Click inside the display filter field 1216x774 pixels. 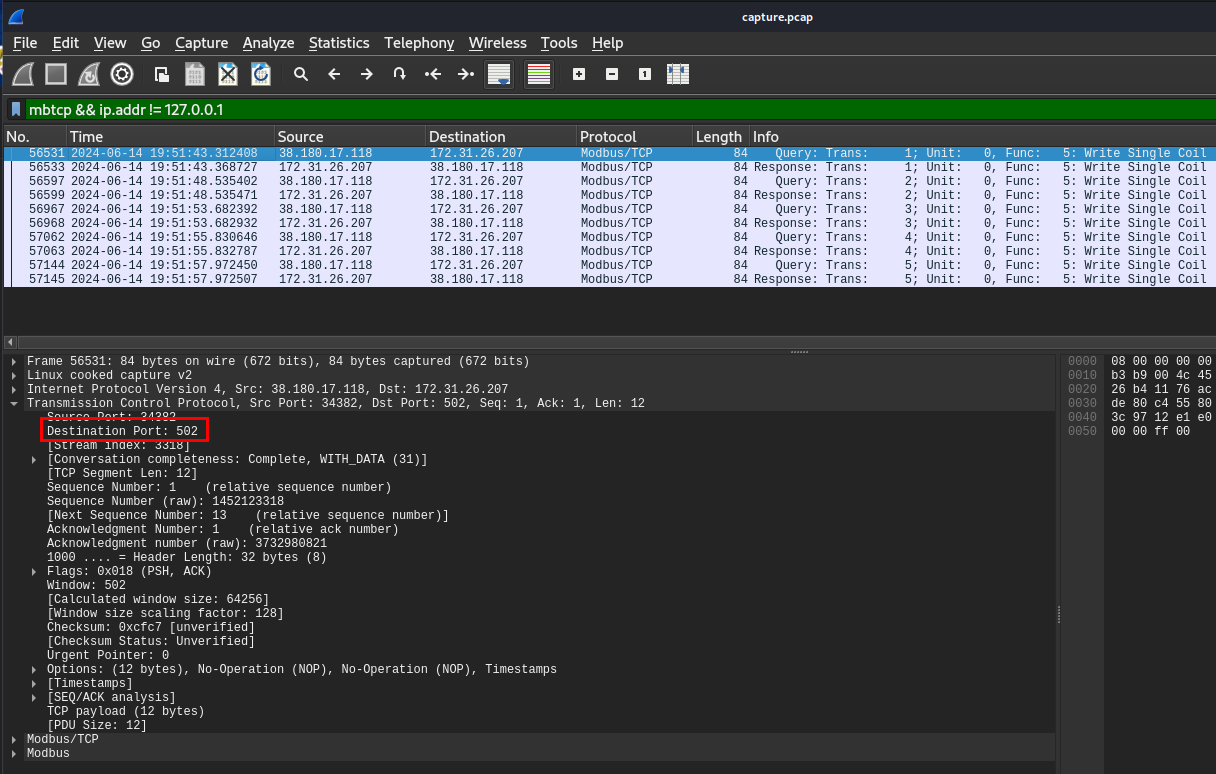point(600,110)
